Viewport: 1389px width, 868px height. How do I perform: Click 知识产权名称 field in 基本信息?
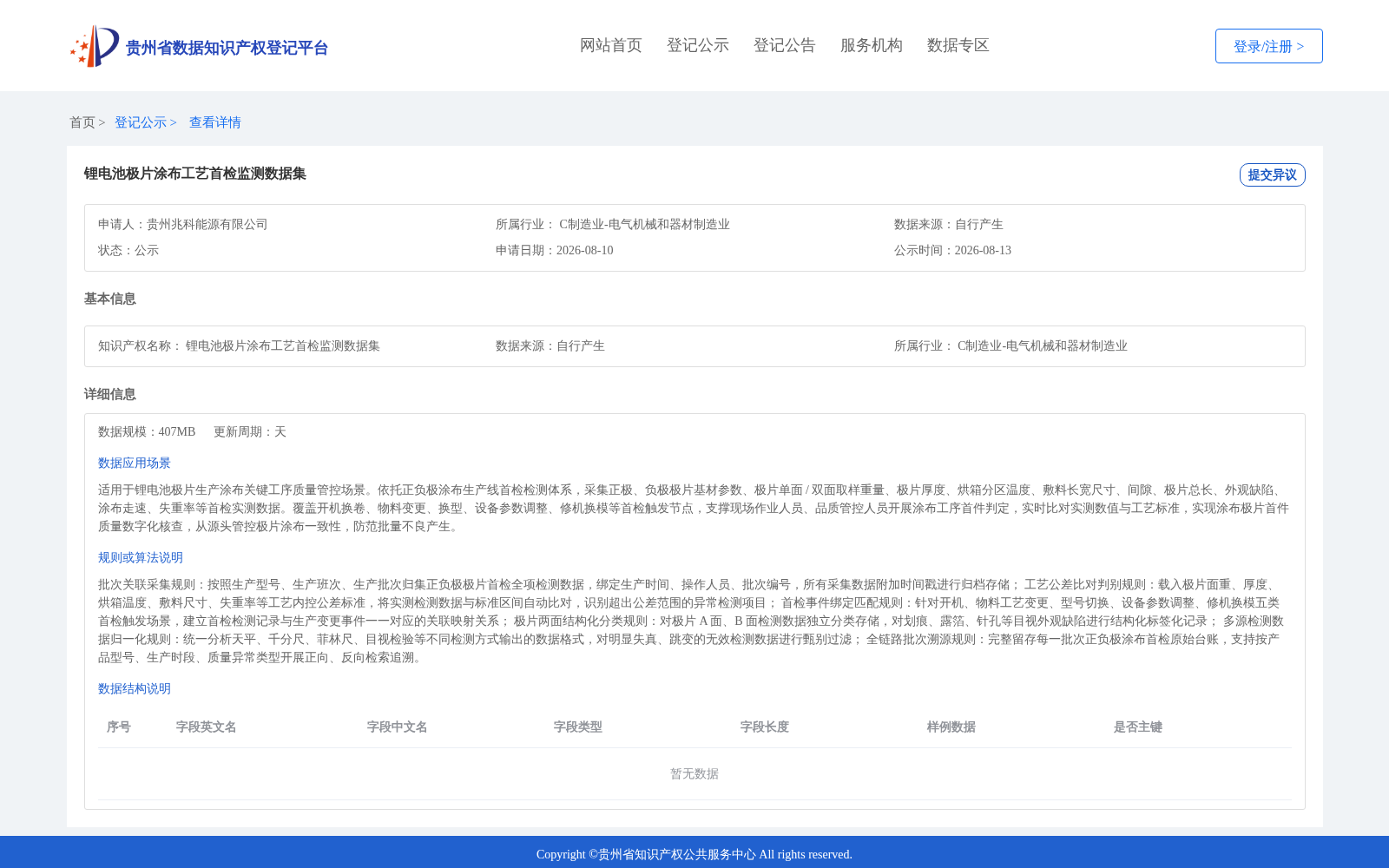(239, 345)
